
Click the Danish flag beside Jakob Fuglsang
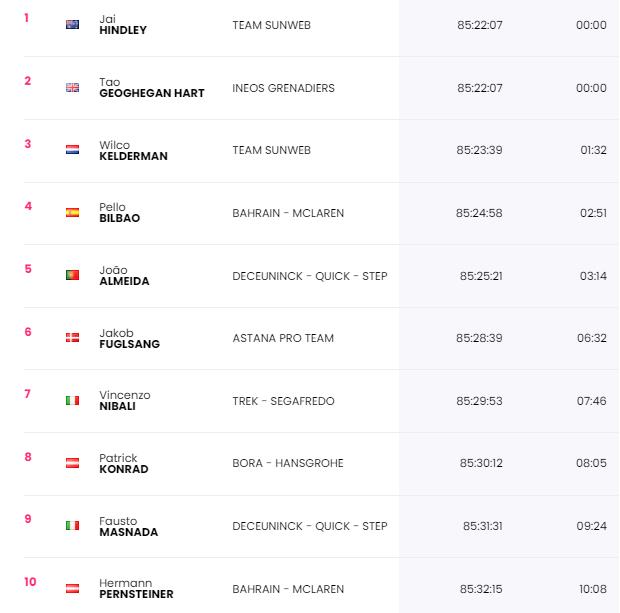point(72,337)
